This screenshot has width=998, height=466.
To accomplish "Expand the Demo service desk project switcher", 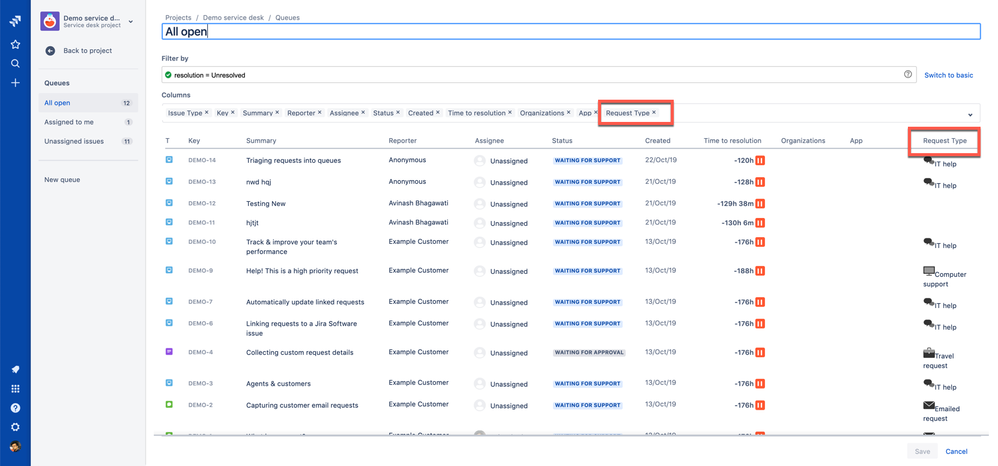I will click(131, 21).
